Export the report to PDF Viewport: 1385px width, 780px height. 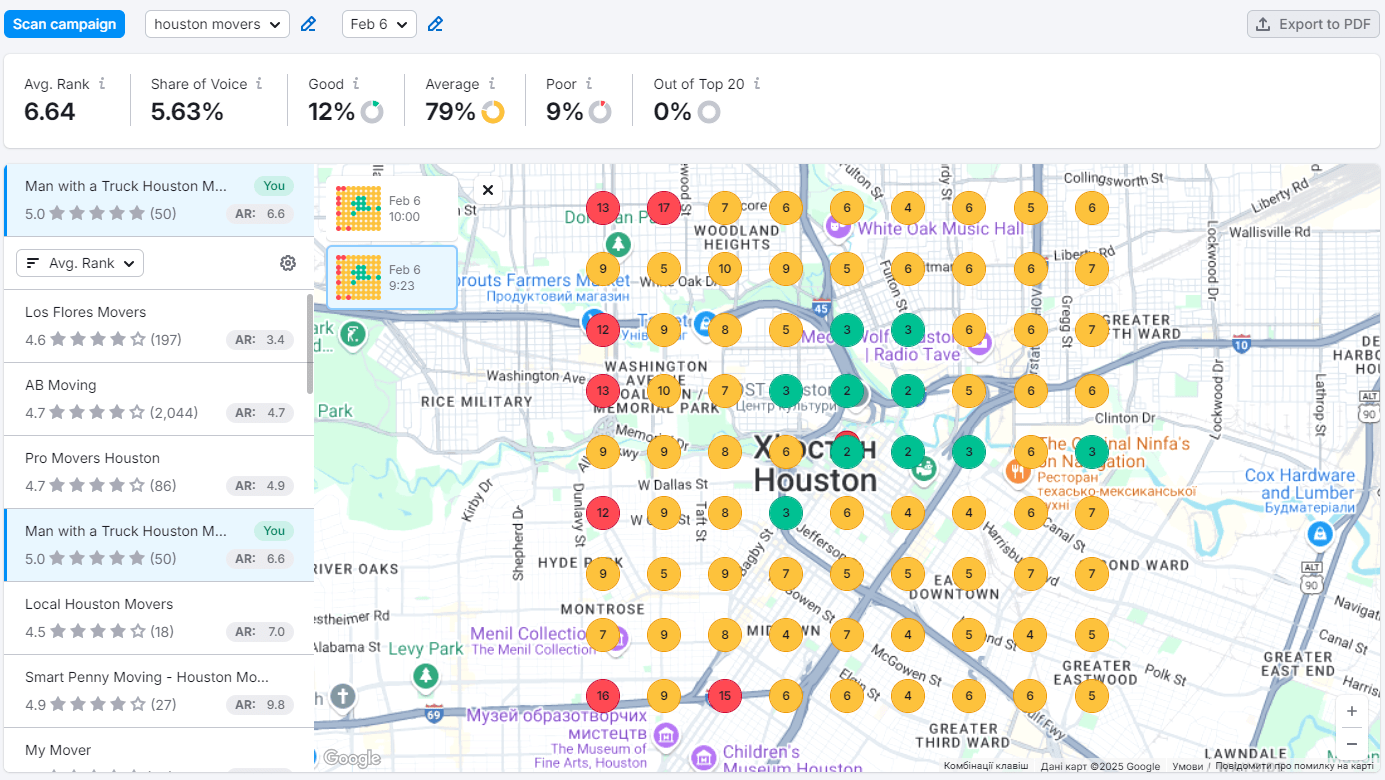click(x=1313, y=24)
